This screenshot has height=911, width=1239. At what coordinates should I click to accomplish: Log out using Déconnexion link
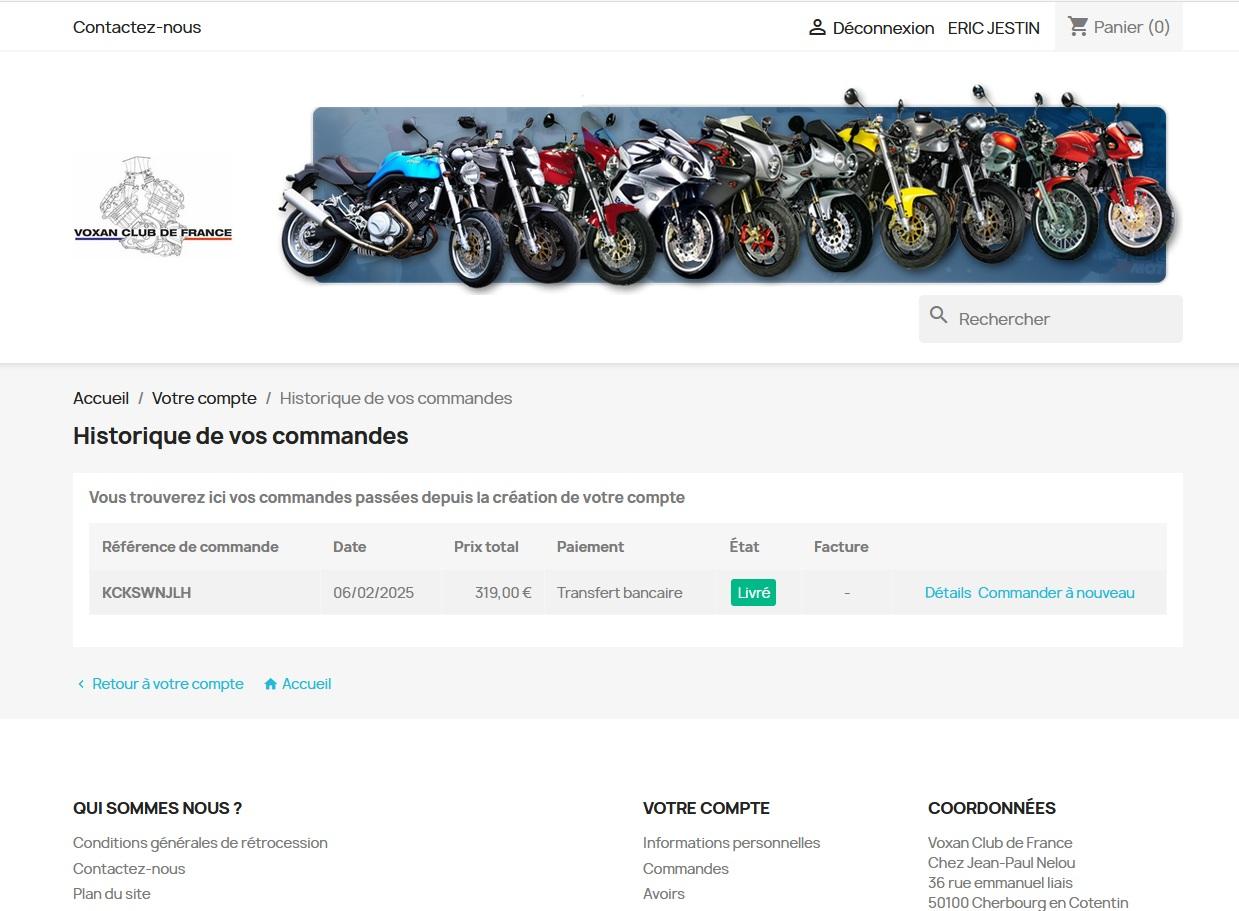(x=883, y=28)
